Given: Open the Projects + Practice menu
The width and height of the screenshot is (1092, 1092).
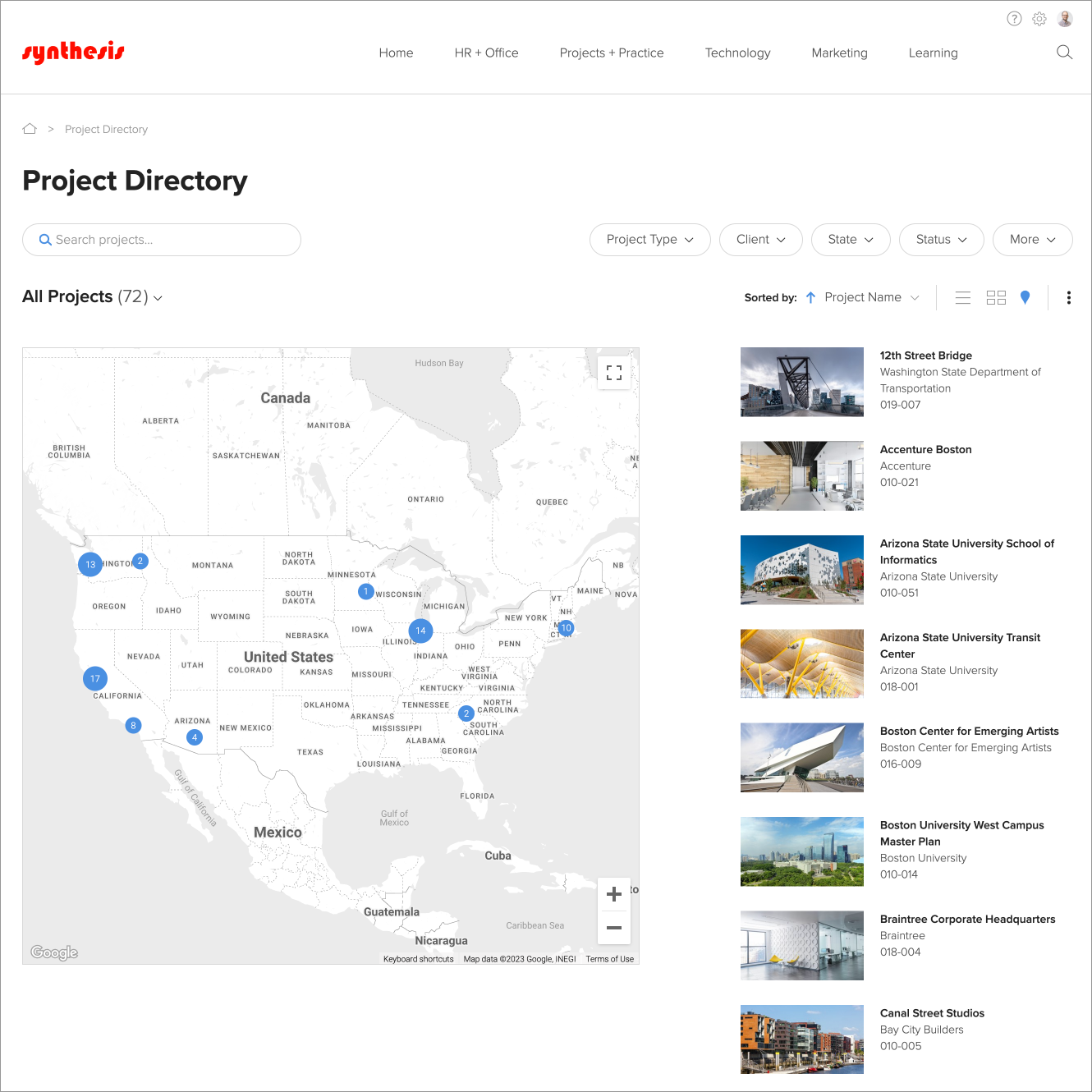Looking at the screenshot, I should tap(612, 53).
